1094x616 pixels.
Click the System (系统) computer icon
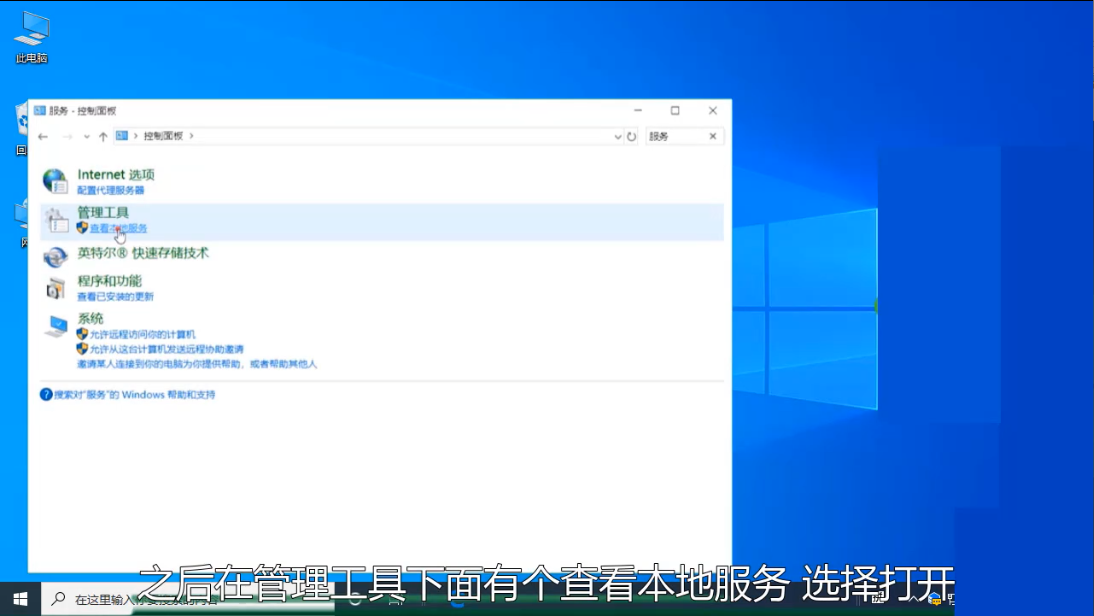click(55, 326)
